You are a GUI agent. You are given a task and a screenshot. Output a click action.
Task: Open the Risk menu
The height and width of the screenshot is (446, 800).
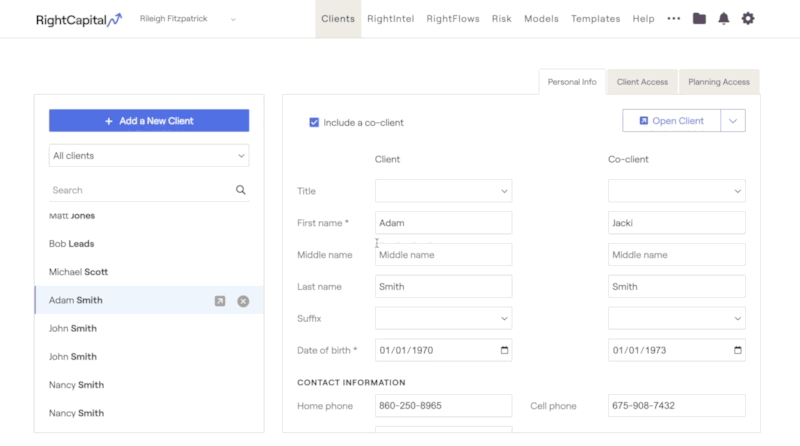pyautogui.click(x=502, y=19)
